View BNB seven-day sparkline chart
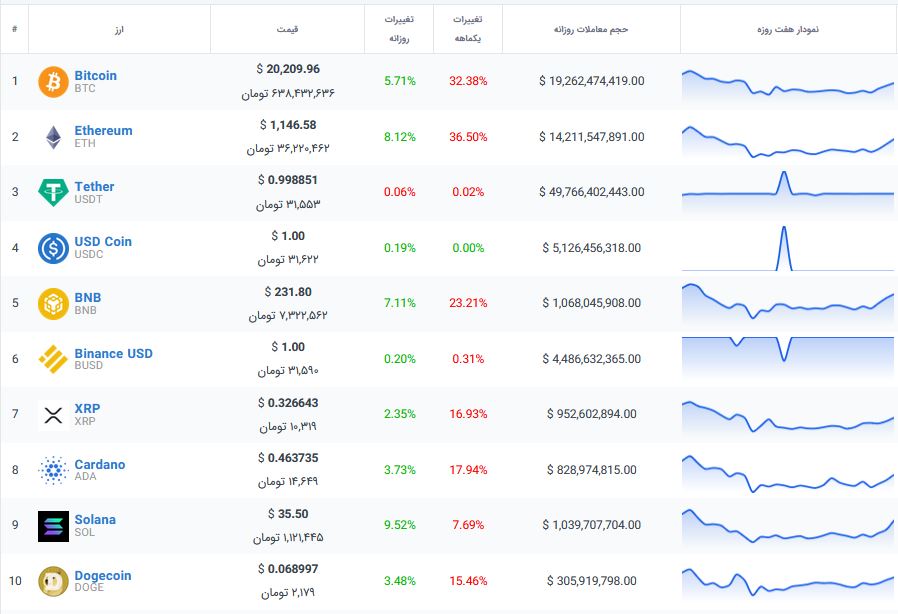This screenshot has height=614, width=898. tap(788, 303)
